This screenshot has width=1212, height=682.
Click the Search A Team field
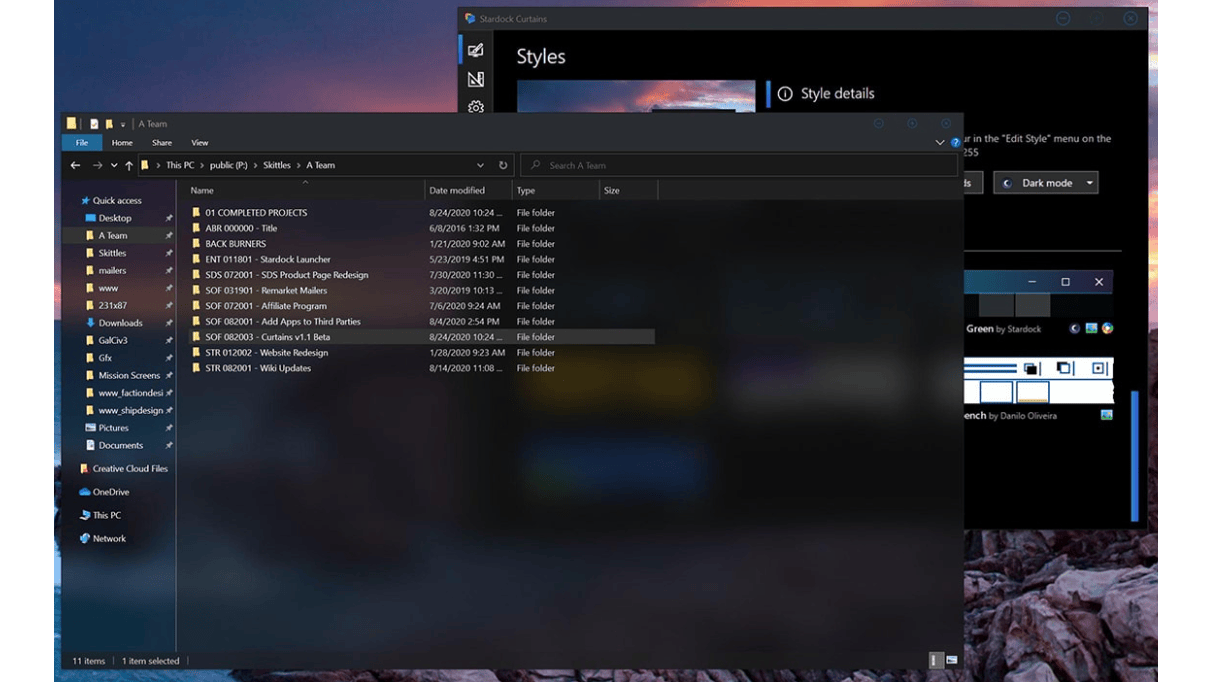(739, 165)
